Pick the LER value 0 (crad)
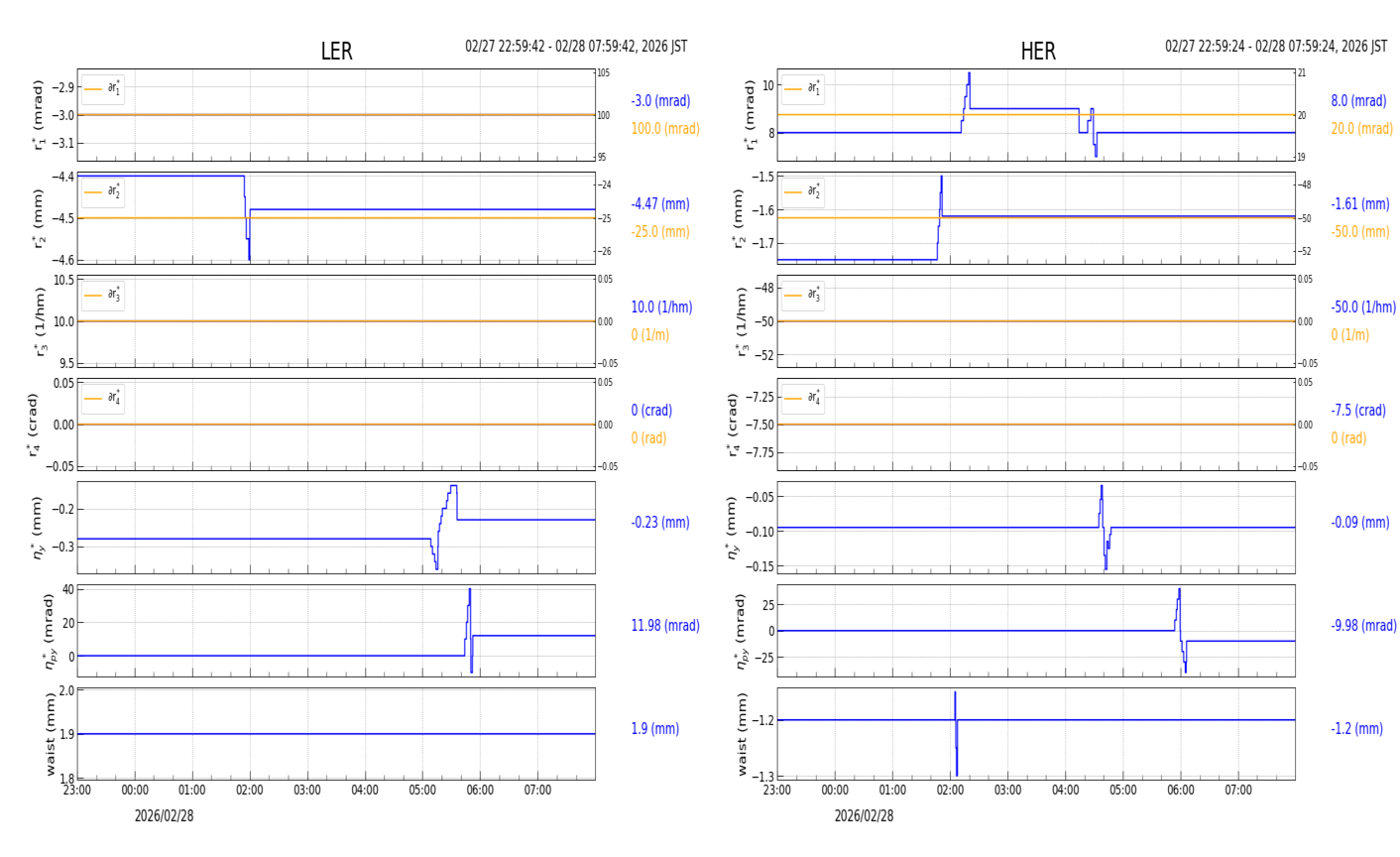The image size is (1400, 857). click(651, 411)
